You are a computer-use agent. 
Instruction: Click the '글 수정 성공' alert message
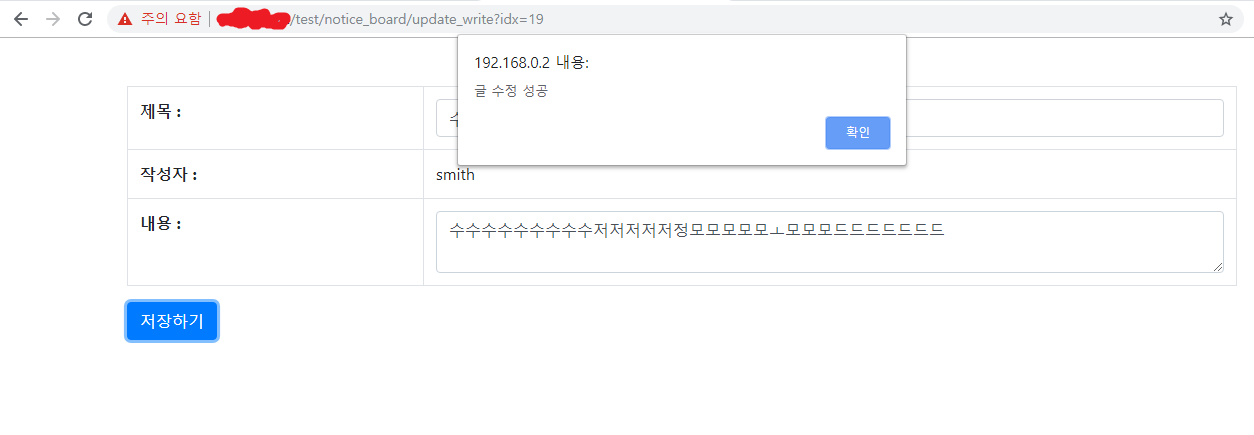point(511,91)
